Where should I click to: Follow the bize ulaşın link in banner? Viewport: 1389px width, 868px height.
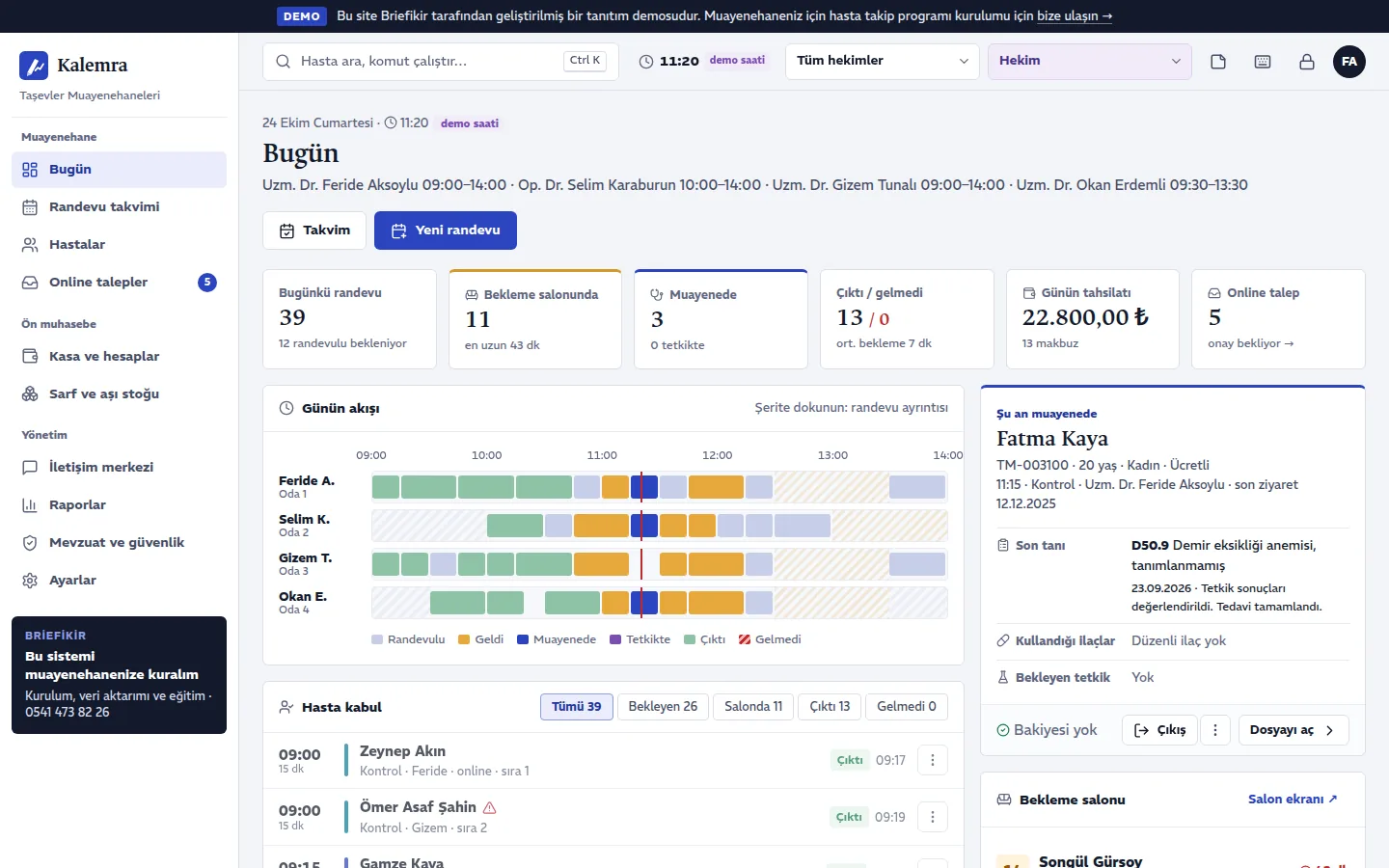click(x=1075, y=16)
